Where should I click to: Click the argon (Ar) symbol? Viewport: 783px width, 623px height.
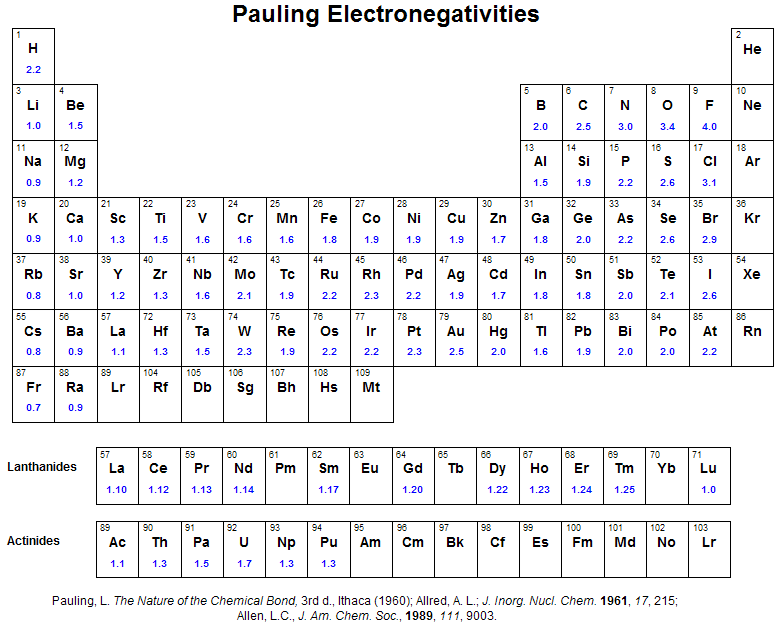(x=752, y=161)
